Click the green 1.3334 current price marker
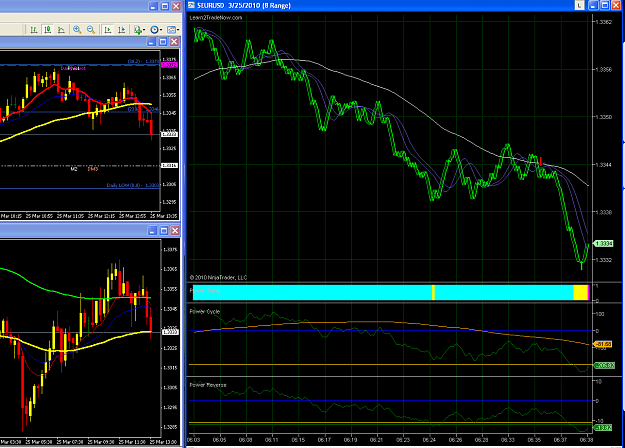Screen dimensions: 625x448 click(603, 244)
